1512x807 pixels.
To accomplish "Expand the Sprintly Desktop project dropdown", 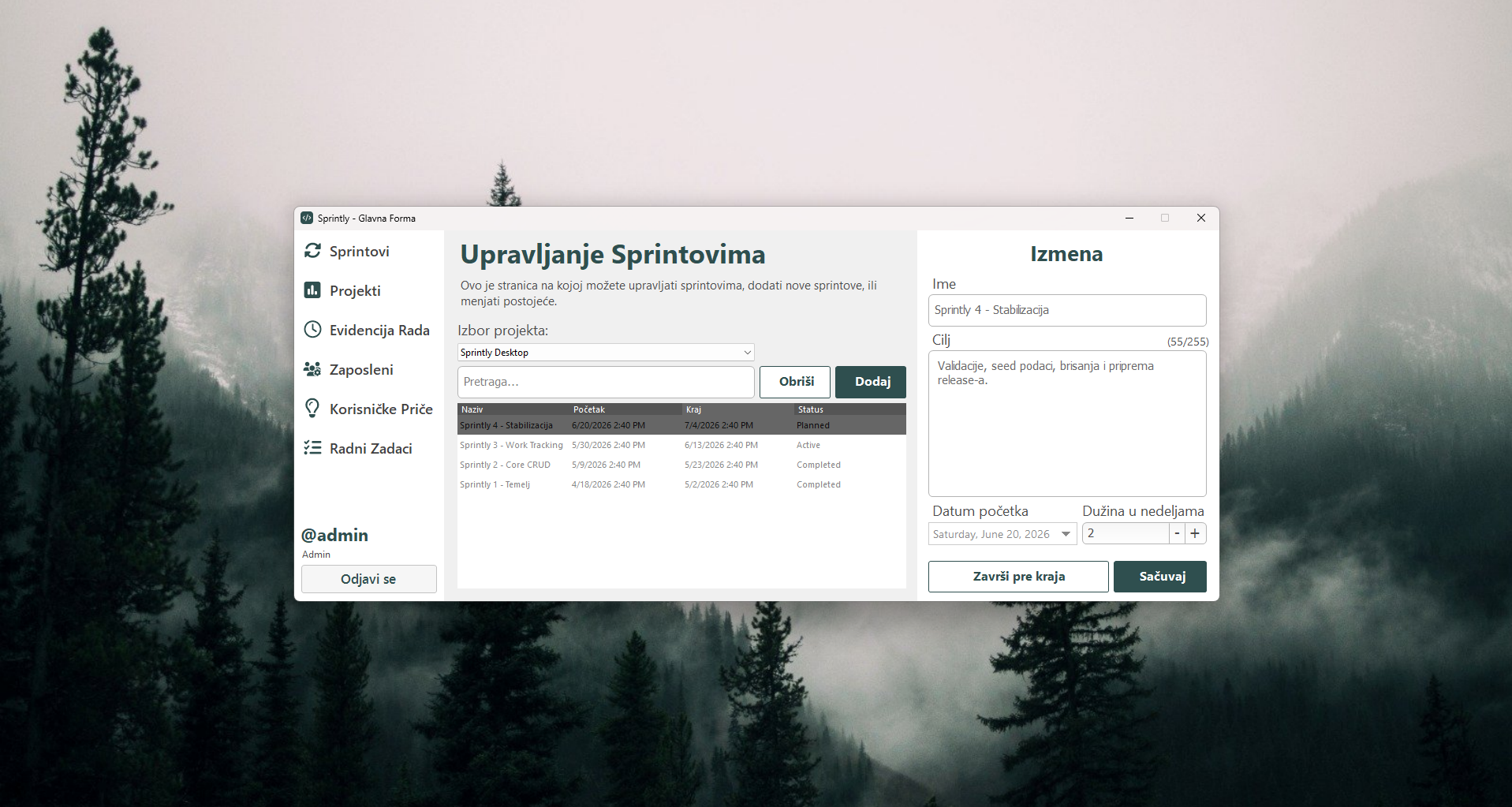I will (606, 353).
